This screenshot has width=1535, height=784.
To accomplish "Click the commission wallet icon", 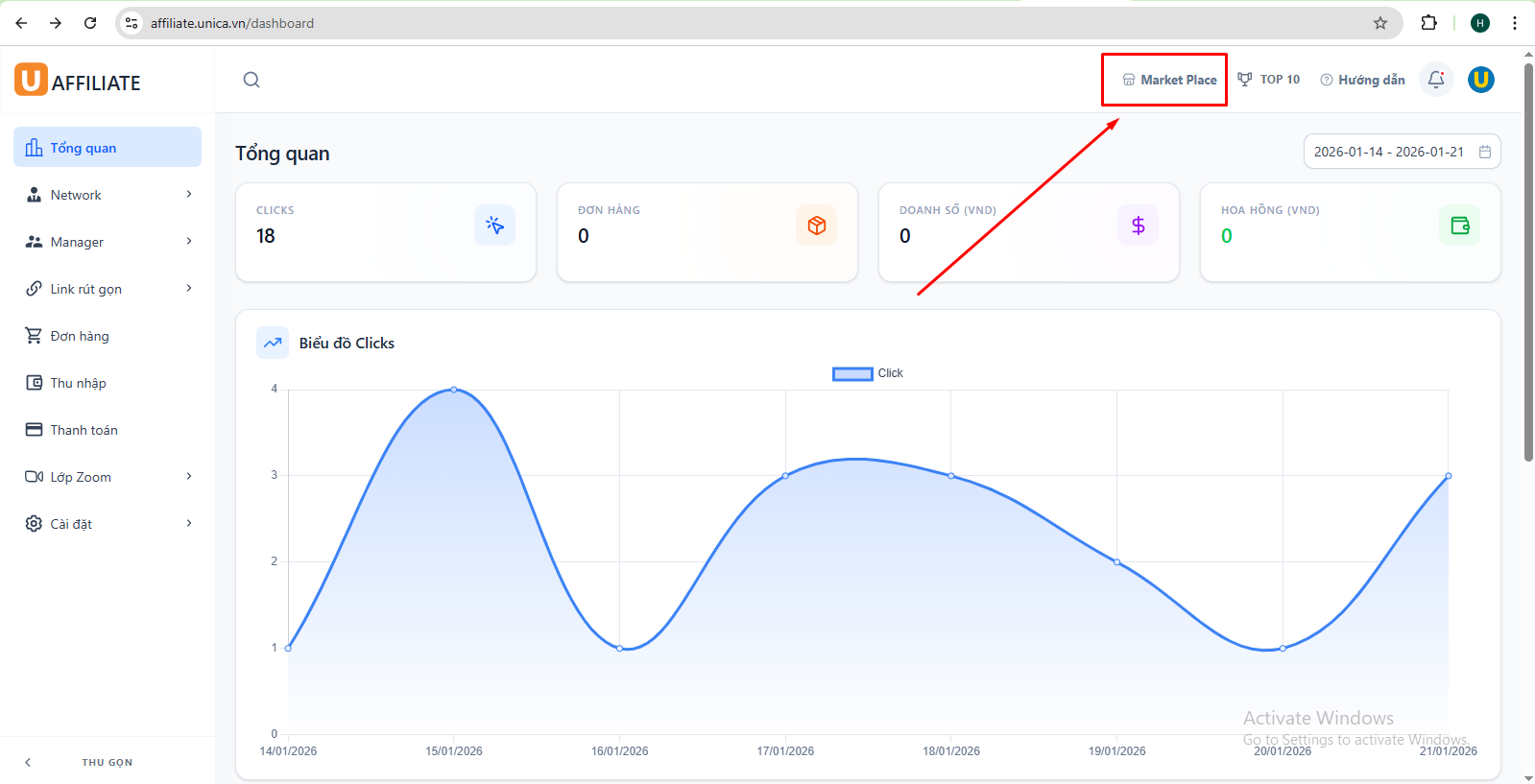I will (x=1459, y=226).
